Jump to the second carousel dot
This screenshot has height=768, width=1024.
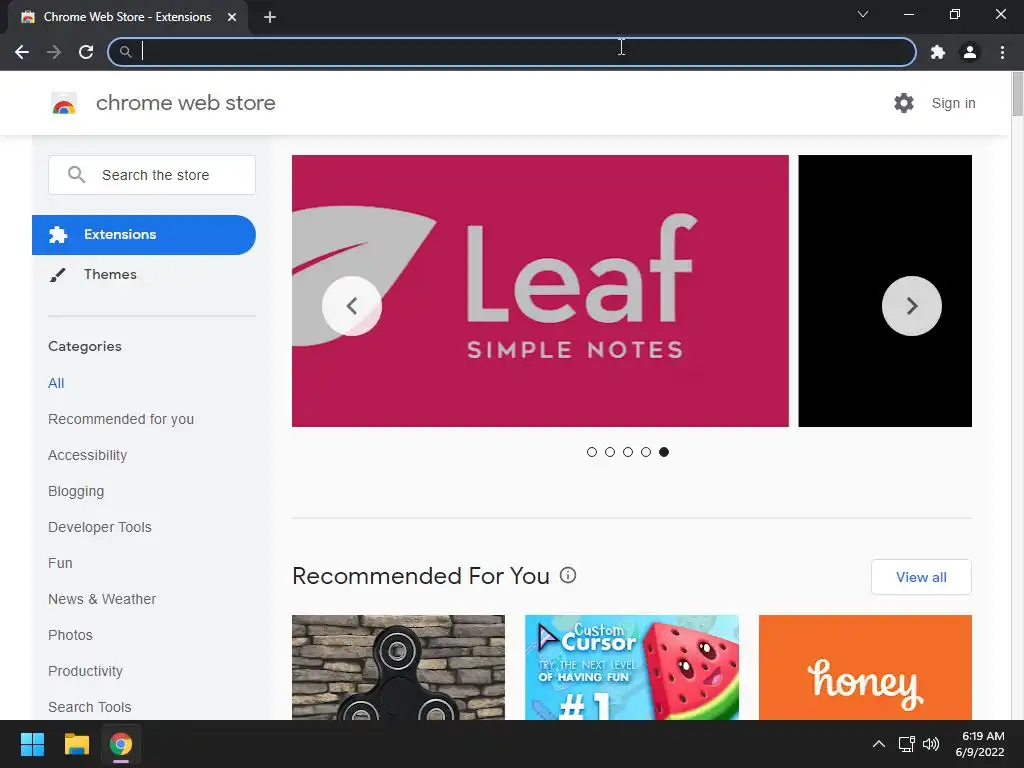[x=610, y=452]
